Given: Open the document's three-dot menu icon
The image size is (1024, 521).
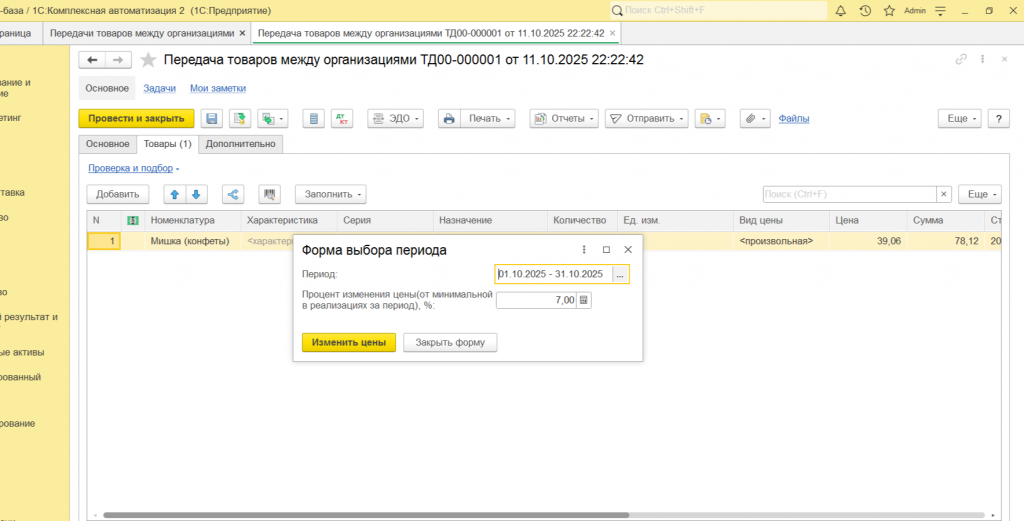Looking at the screenshot, I should coord(982,59).
